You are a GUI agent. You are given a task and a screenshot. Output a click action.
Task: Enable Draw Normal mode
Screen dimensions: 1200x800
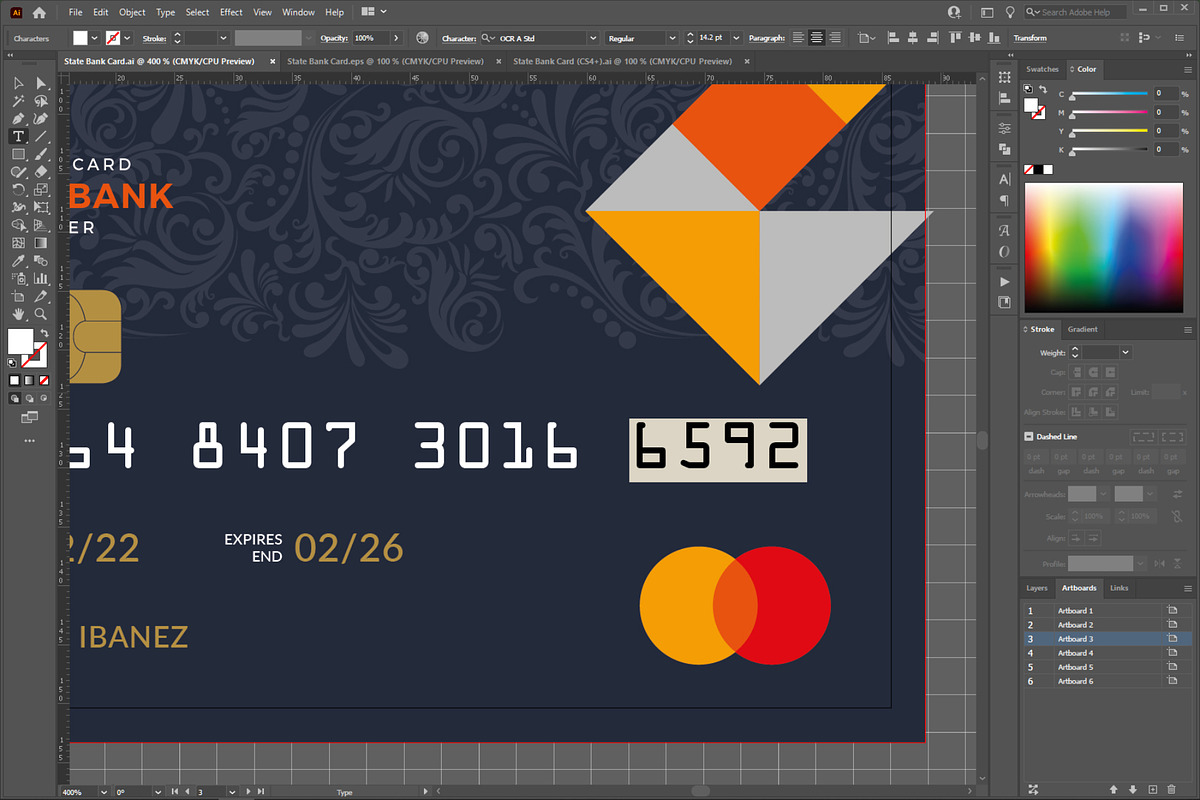click(15, 398)
